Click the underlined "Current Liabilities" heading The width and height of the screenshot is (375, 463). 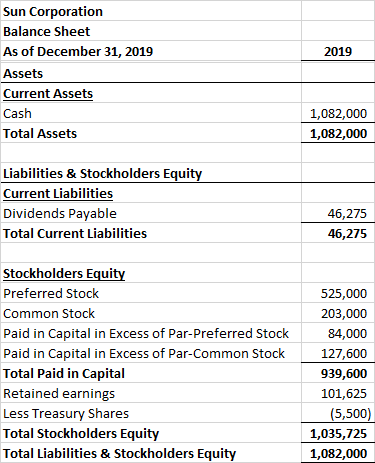click(58, 194)
